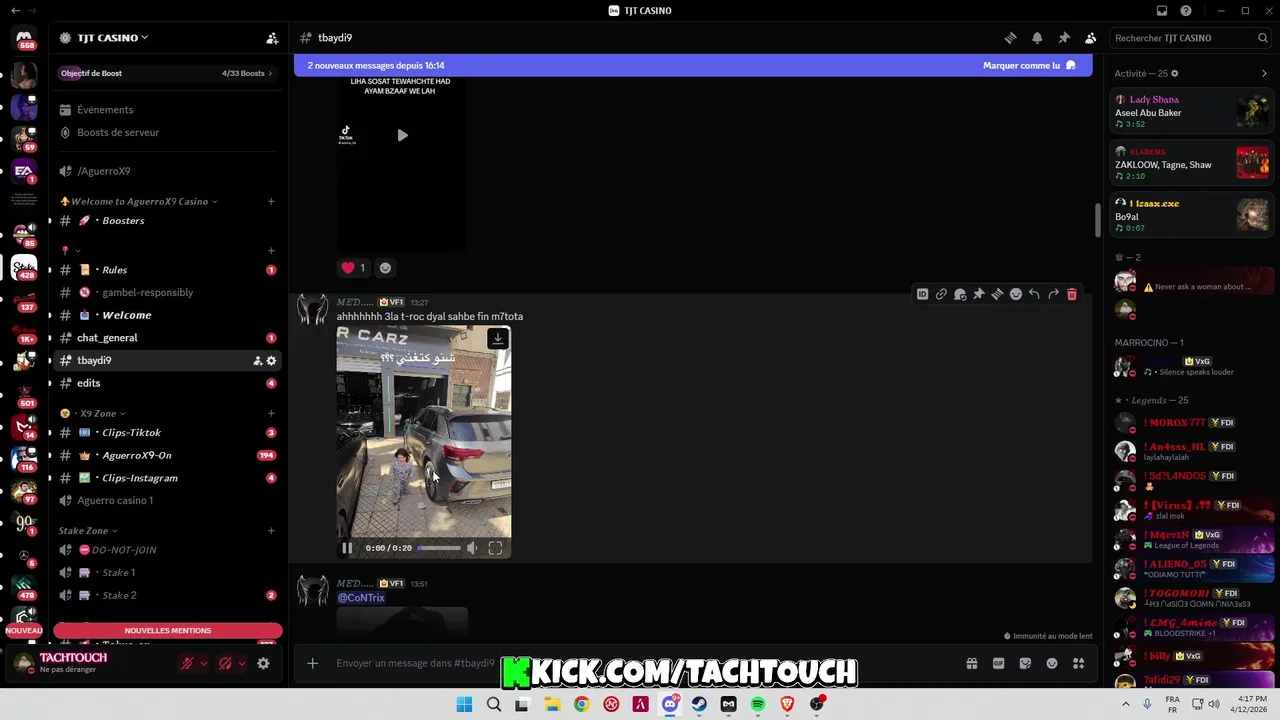Open the edits channel

[168, 383]
